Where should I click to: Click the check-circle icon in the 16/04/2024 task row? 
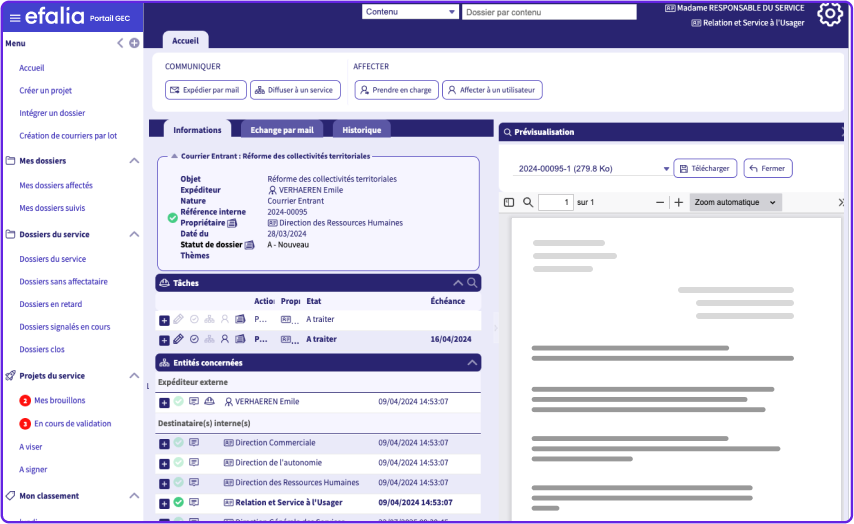[194, 339]
